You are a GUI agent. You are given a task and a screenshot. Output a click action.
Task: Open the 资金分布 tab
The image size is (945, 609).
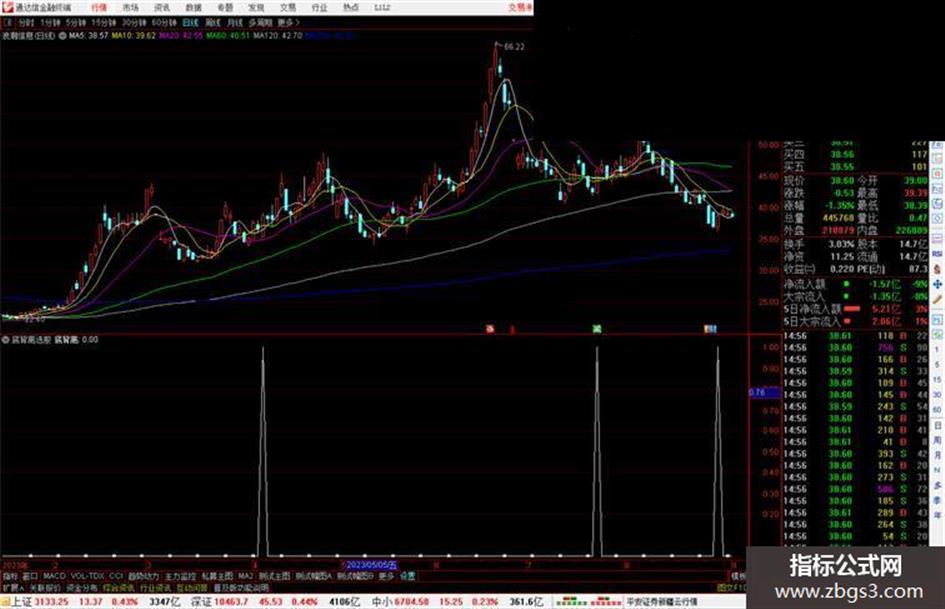coord(82,588)
